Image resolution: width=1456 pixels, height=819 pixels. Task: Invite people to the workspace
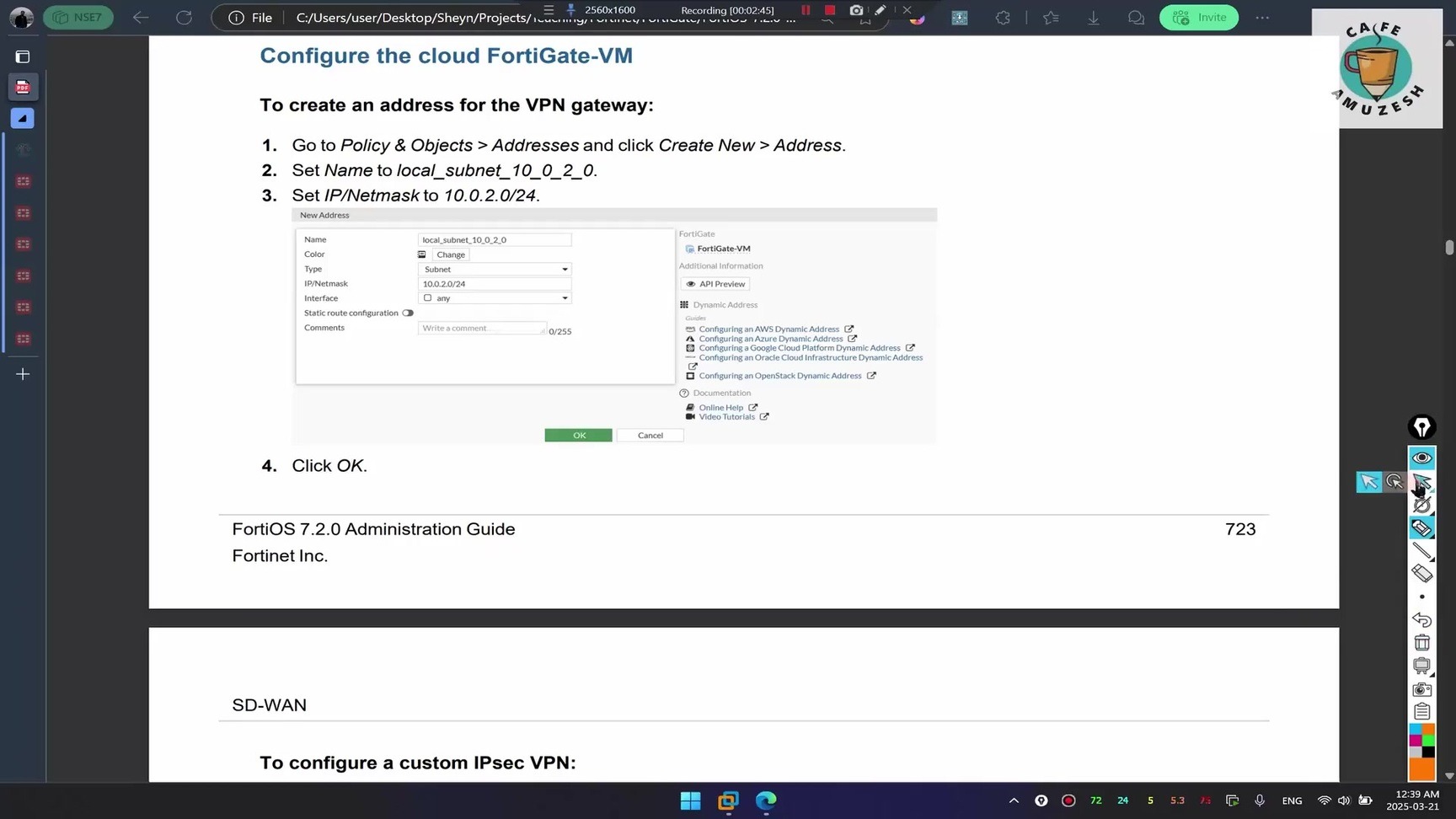(1199, 17)
